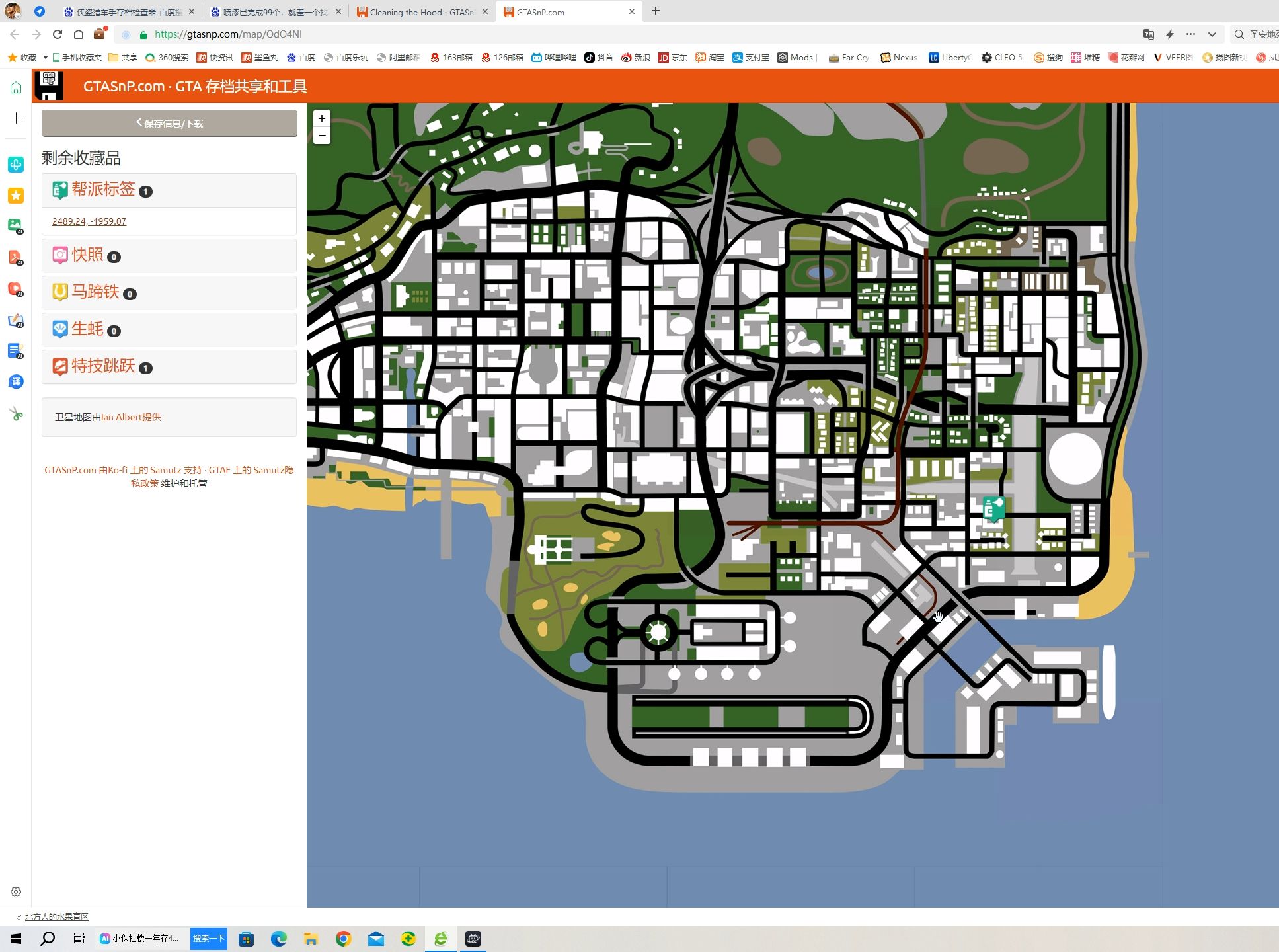Click the sidebar PDF tool icon
1279x952 pixels.
tap(16, 257)
